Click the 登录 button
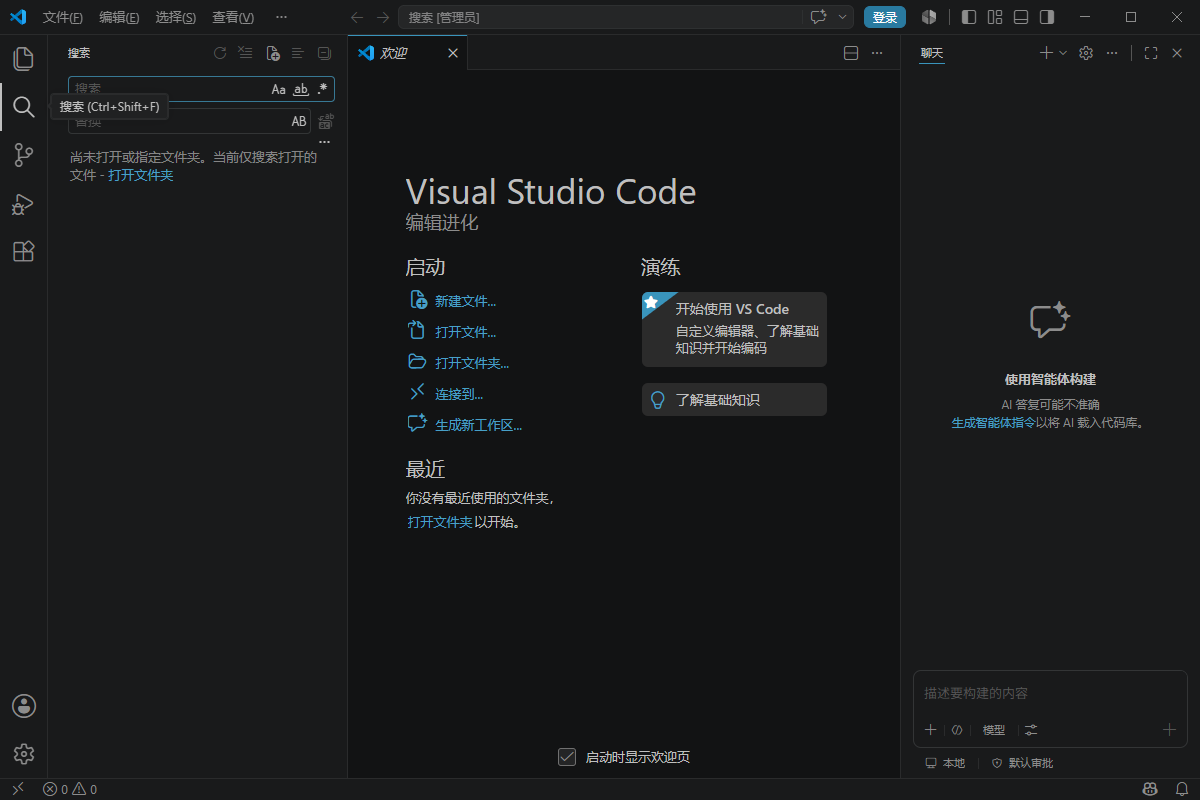The image size is (1200, 800). [x=885, y=17]
